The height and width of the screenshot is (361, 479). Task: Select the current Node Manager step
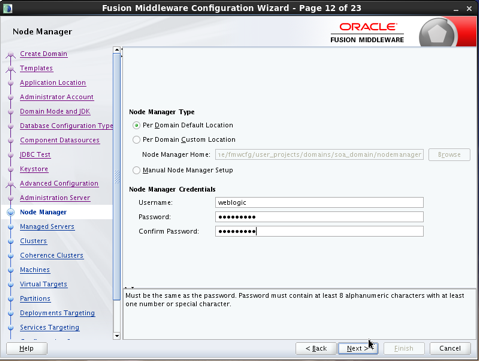[43, 212]
